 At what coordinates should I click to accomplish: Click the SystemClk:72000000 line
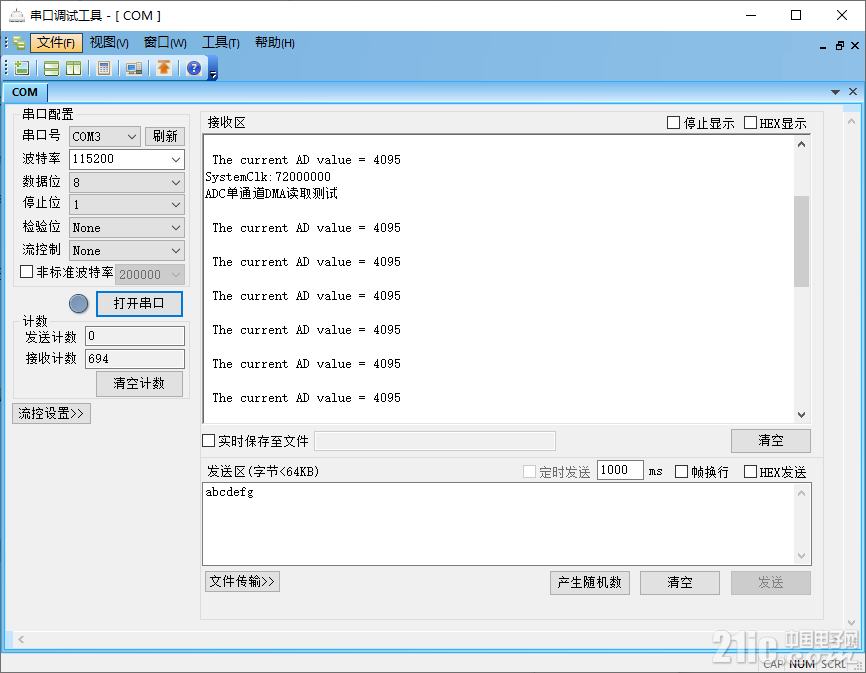pos(268,177)
